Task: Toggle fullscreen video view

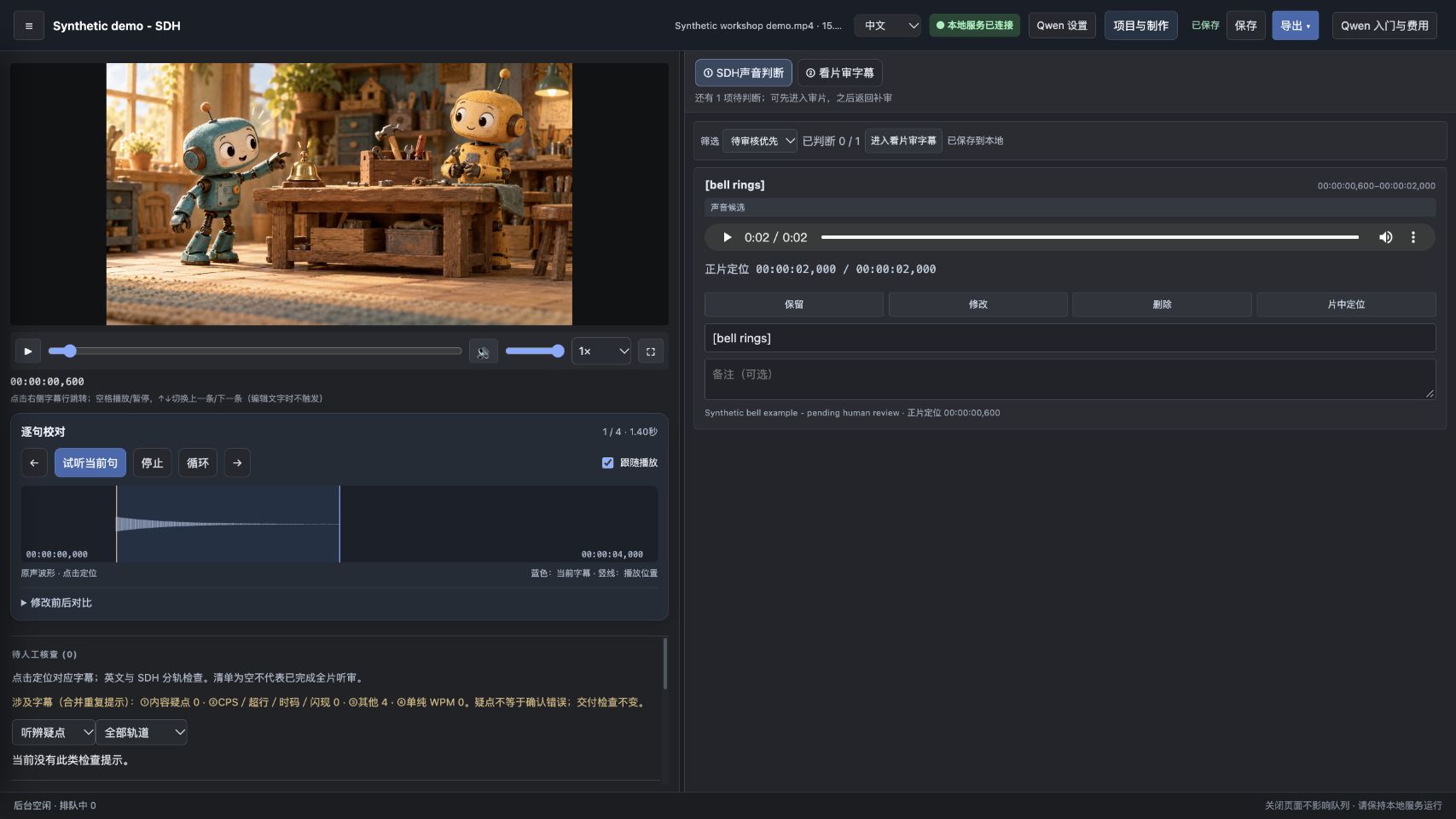Action: [x=651, y=351]
